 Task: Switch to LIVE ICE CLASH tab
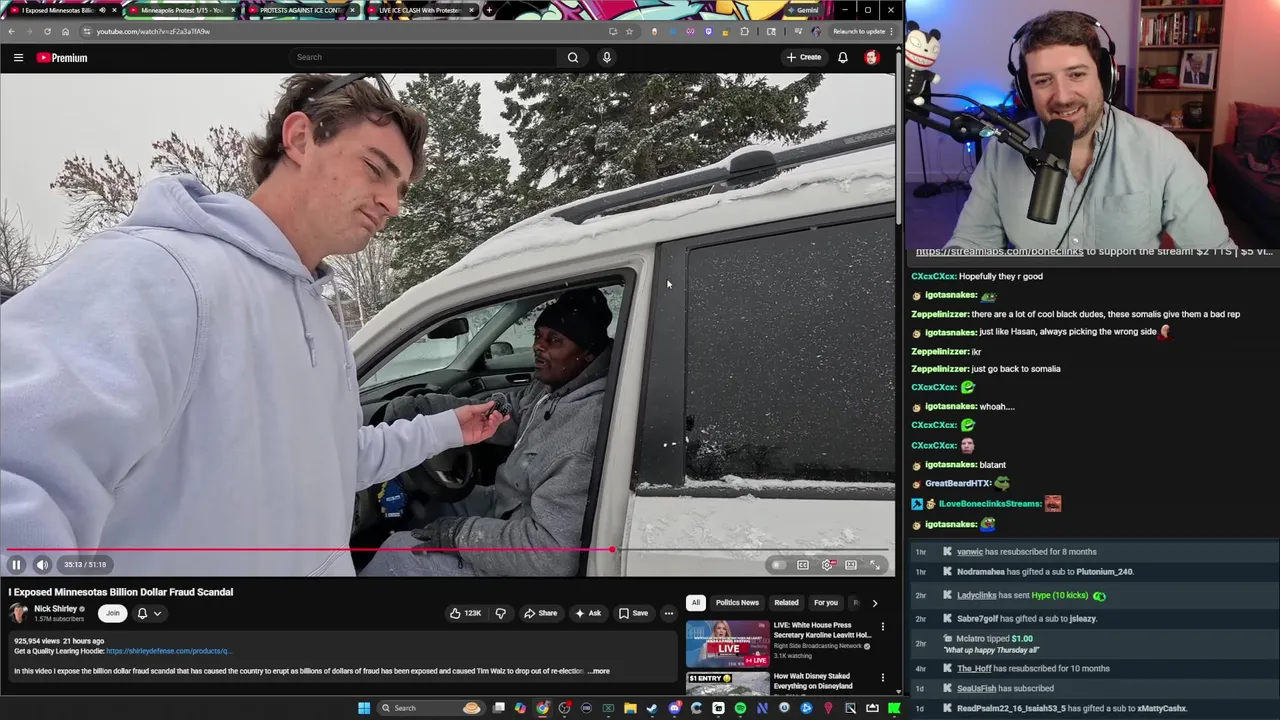[x=418, y=10]
